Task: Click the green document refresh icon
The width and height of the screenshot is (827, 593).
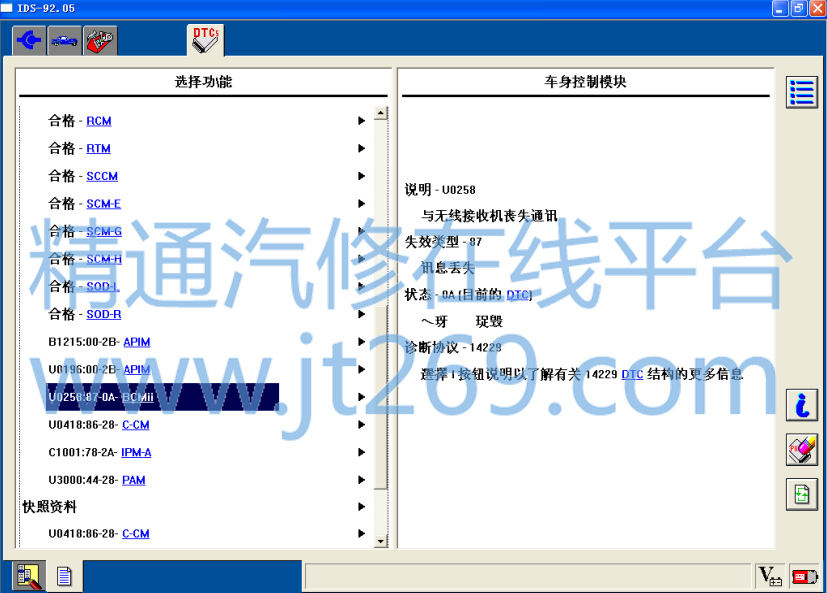Action: coord(802,494)
